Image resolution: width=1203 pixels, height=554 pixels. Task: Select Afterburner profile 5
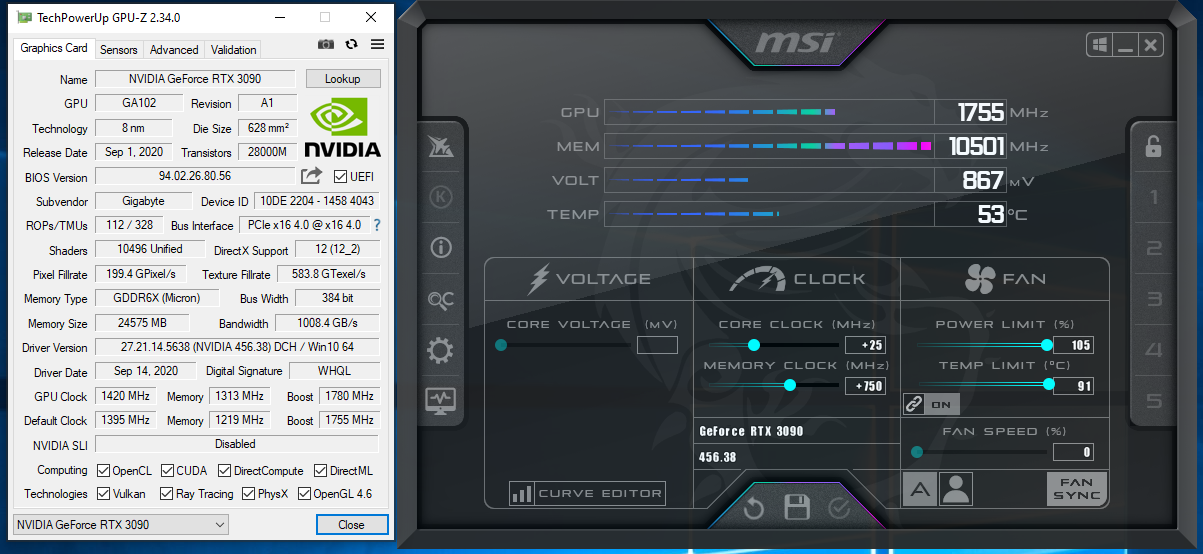click(x=1154, y=401)
